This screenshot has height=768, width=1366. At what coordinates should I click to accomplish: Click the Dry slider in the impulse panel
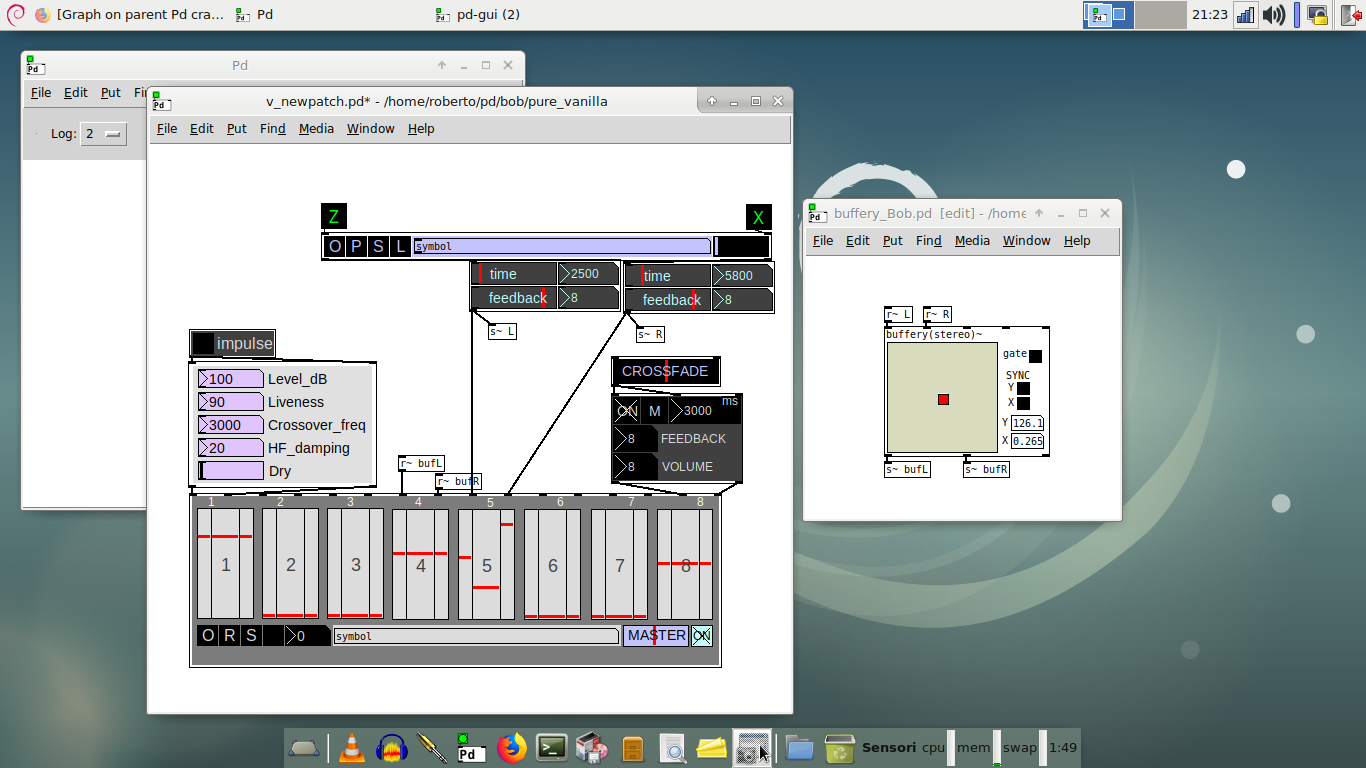(231, 471)
